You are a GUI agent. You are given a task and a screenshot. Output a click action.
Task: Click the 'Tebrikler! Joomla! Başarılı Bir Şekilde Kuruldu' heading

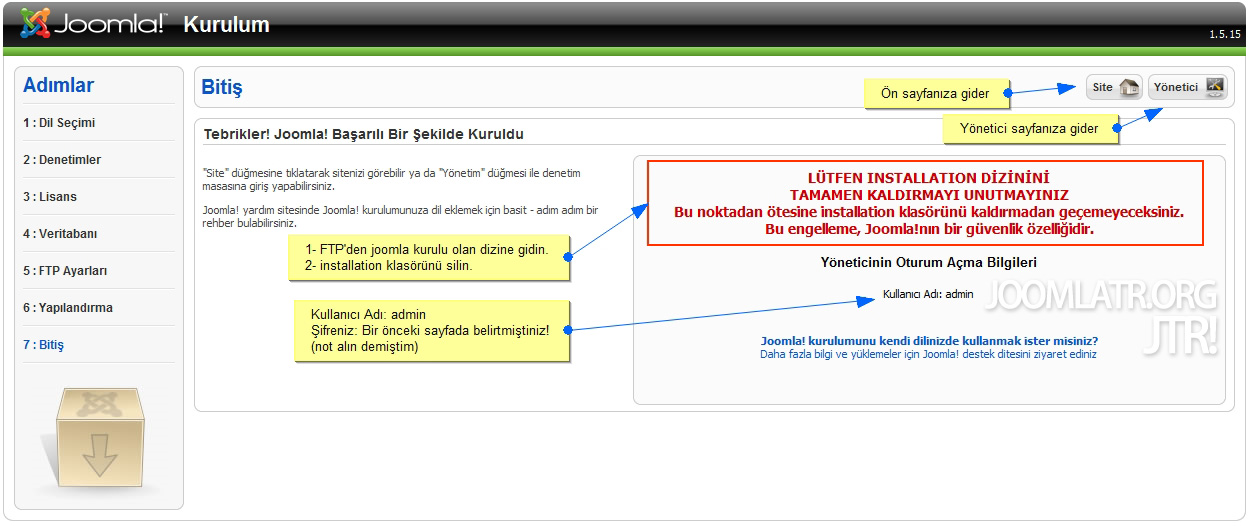[x=363, y=134]
